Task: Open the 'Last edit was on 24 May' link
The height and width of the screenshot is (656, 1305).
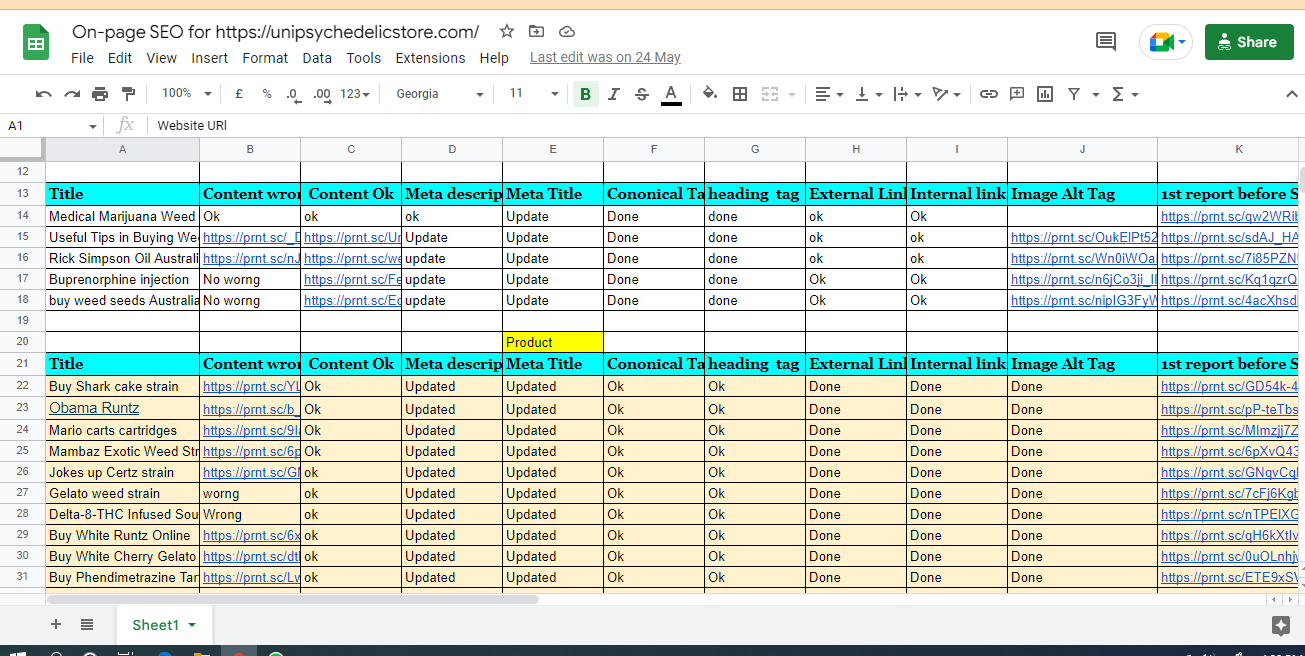Action: (x=605, y=58)
